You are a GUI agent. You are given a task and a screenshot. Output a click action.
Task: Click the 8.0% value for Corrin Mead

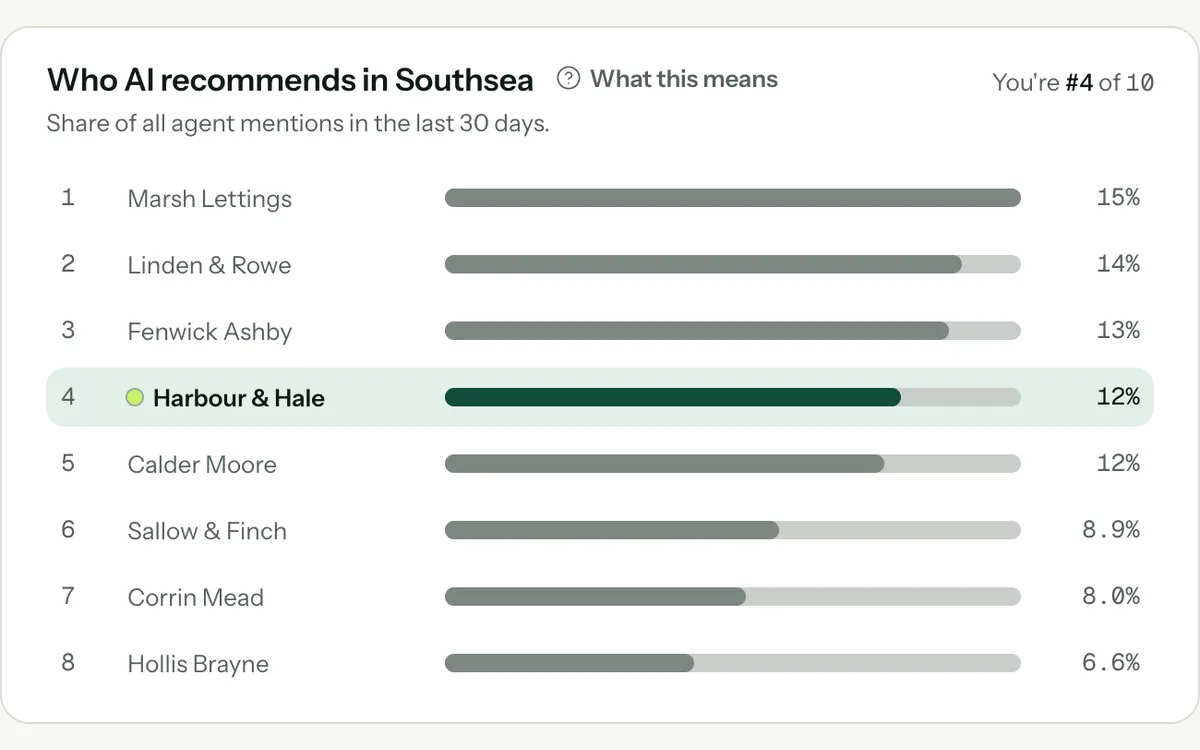1111,596
